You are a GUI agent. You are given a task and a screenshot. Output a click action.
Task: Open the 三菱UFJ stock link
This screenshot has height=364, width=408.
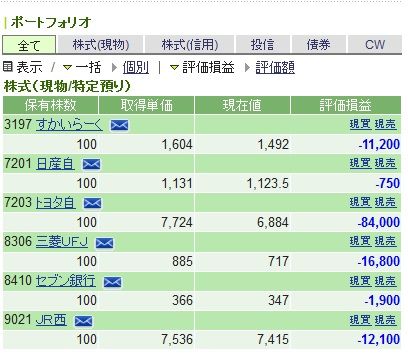(x=62, y=241)
